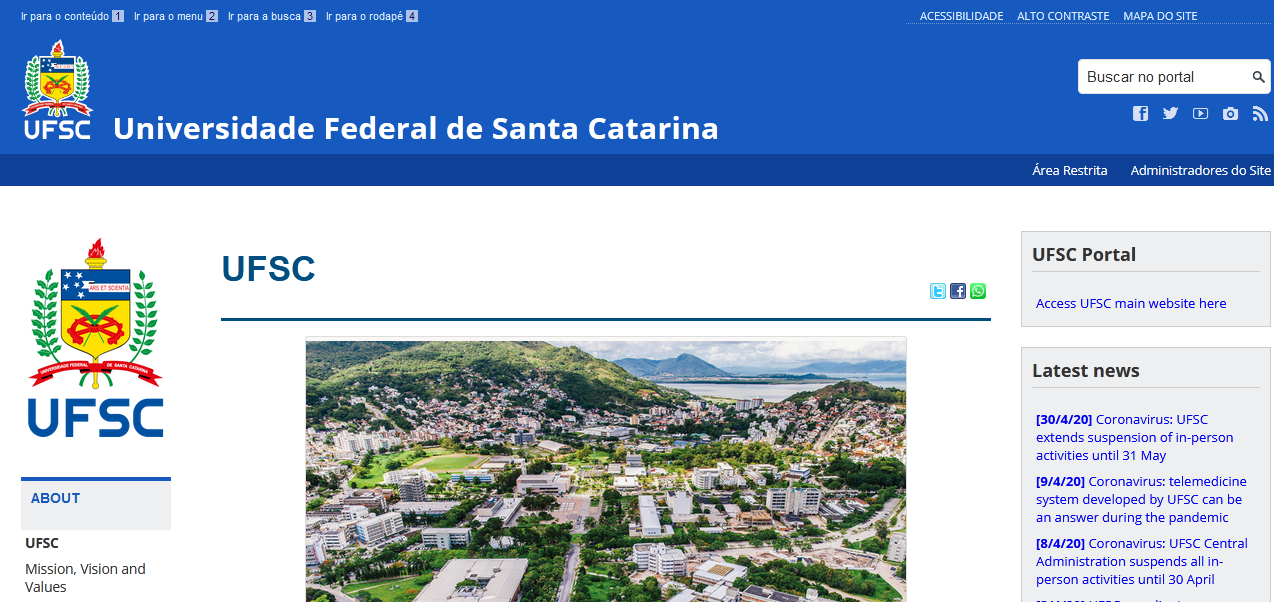Click the UFSC crest logo in header

coord(57,90)
